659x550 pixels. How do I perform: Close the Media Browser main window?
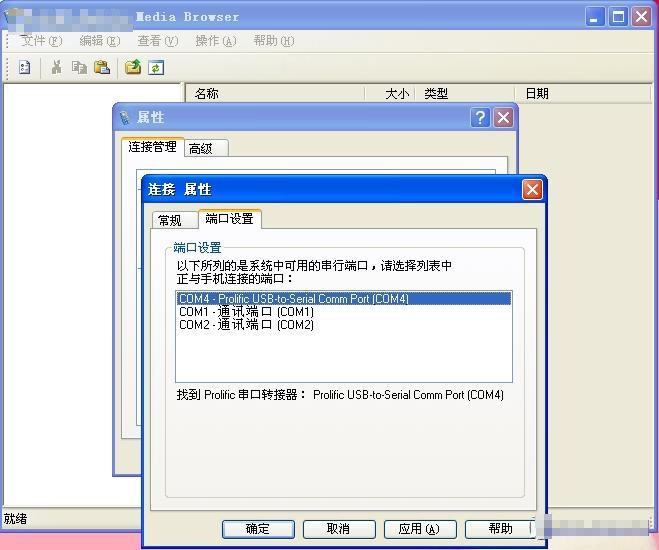click(641, 17)
